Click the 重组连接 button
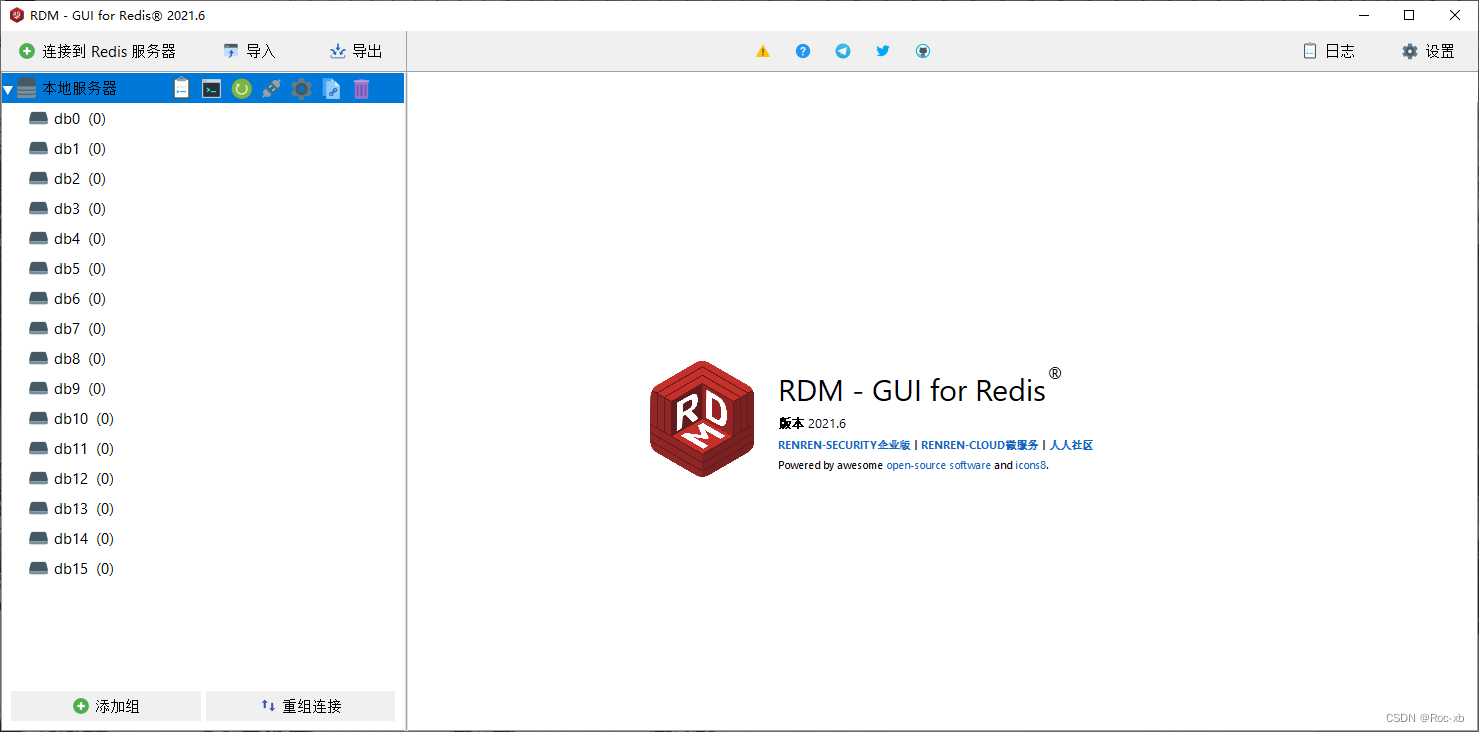 click(300, 706)
